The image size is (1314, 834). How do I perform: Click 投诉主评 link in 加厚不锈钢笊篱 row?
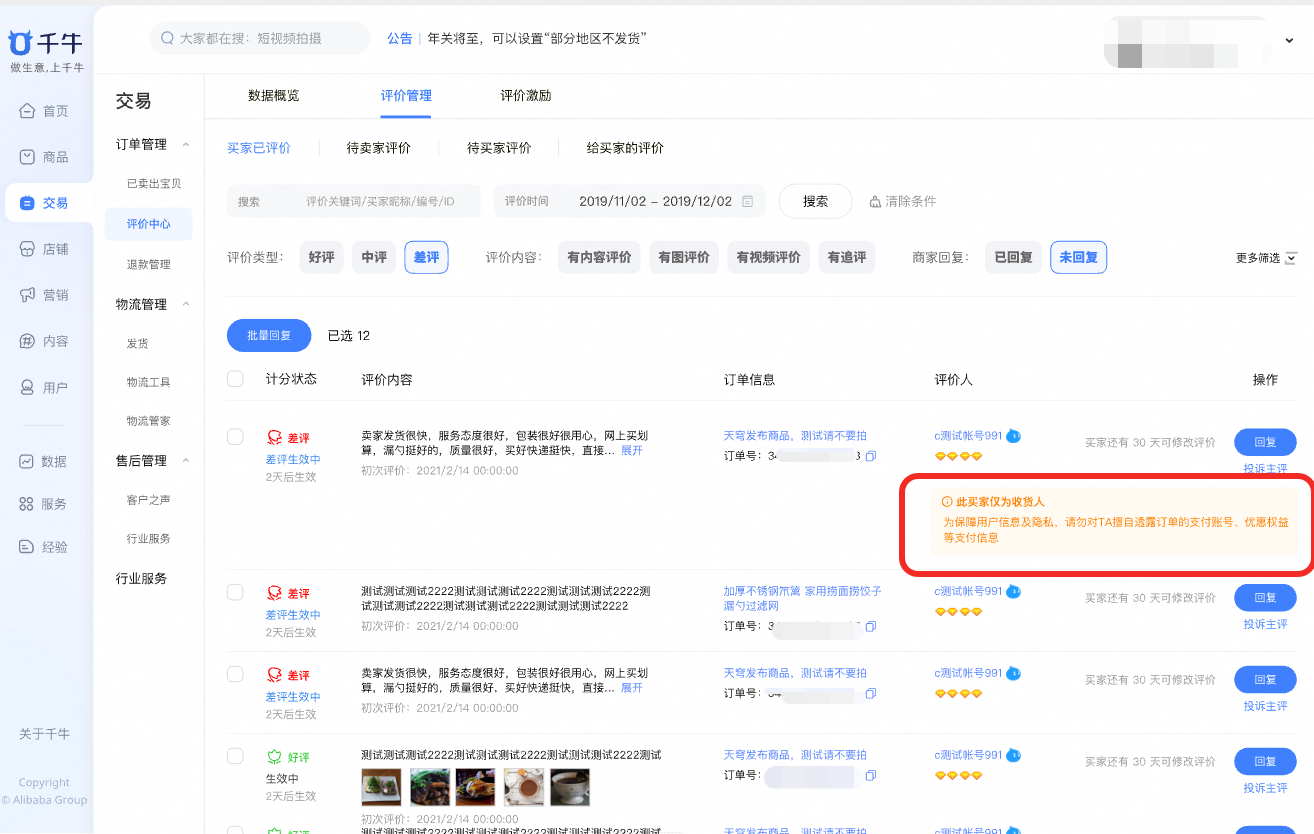1265,624
